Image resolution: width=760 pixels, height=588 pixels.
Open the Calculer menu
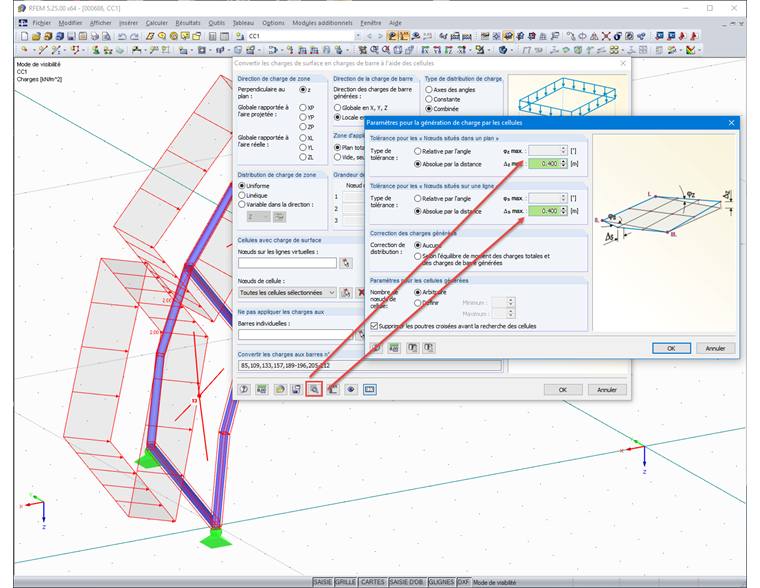coord(157,23)
